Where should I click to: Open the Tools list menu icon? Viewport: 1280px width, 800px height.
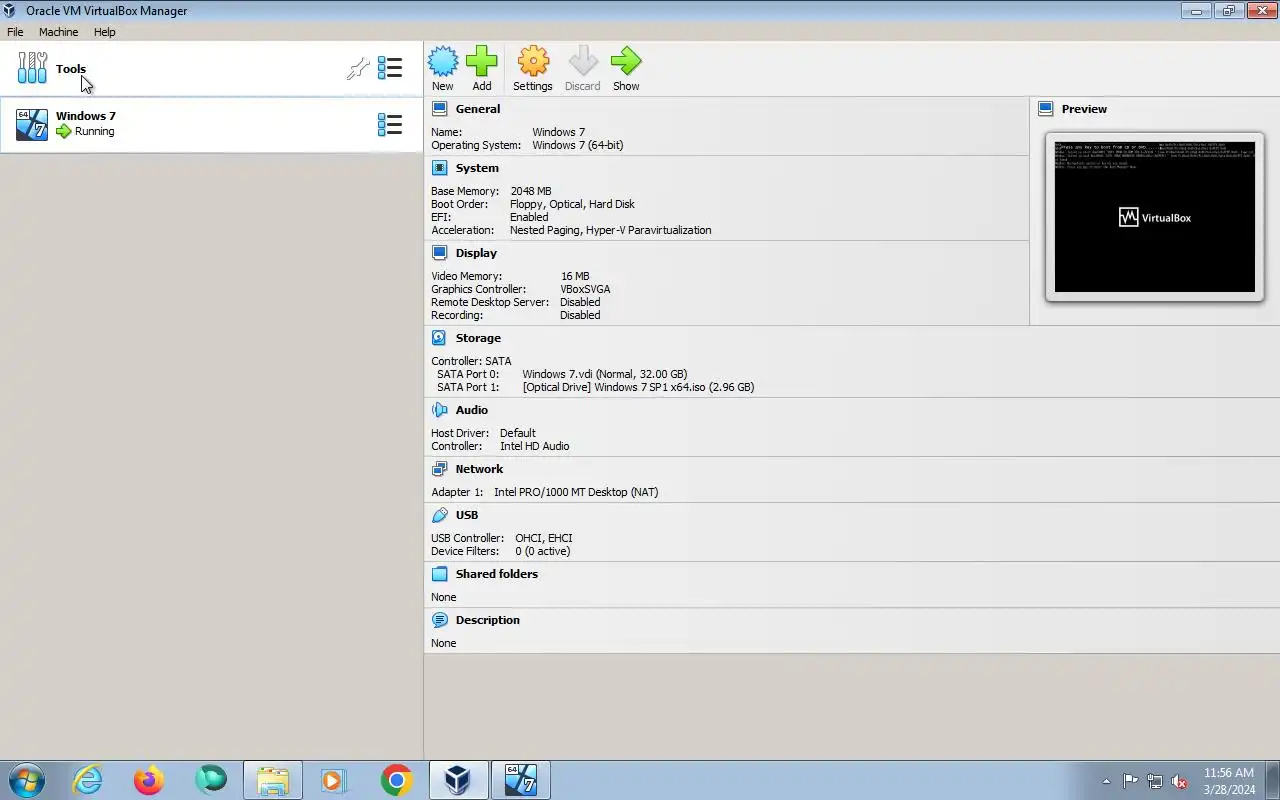pos(390,68)
